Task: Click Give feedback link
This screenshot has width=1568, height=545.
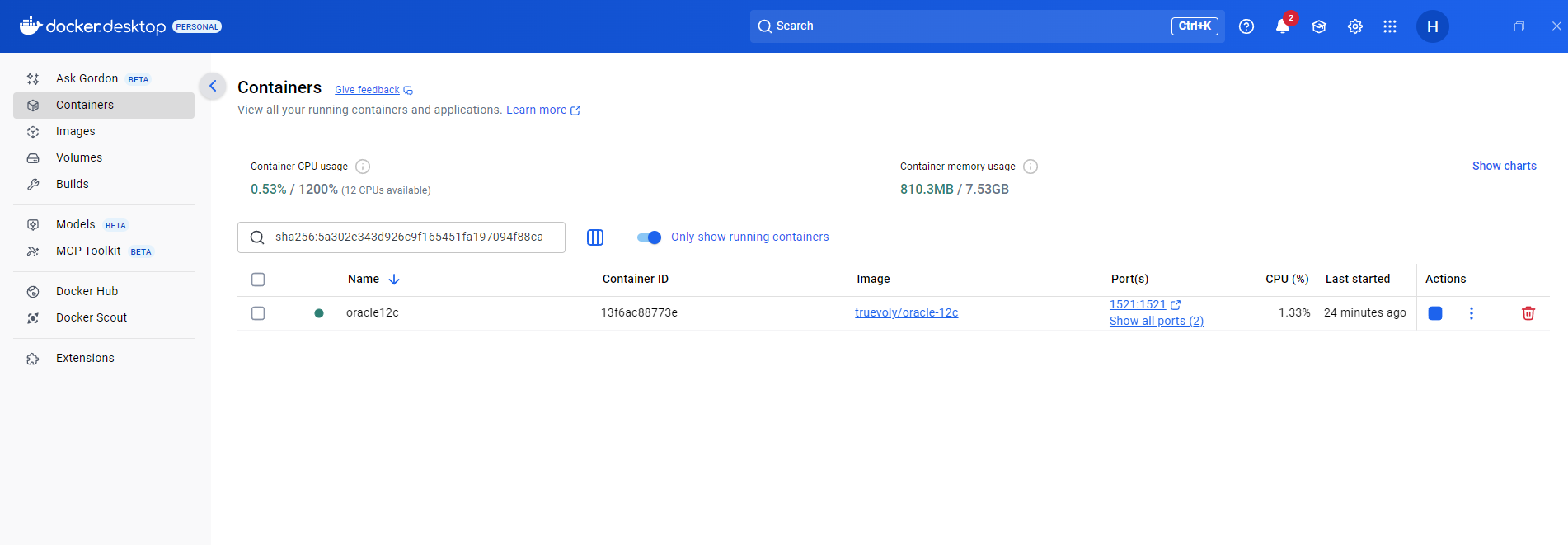Action: coord(367,90)
